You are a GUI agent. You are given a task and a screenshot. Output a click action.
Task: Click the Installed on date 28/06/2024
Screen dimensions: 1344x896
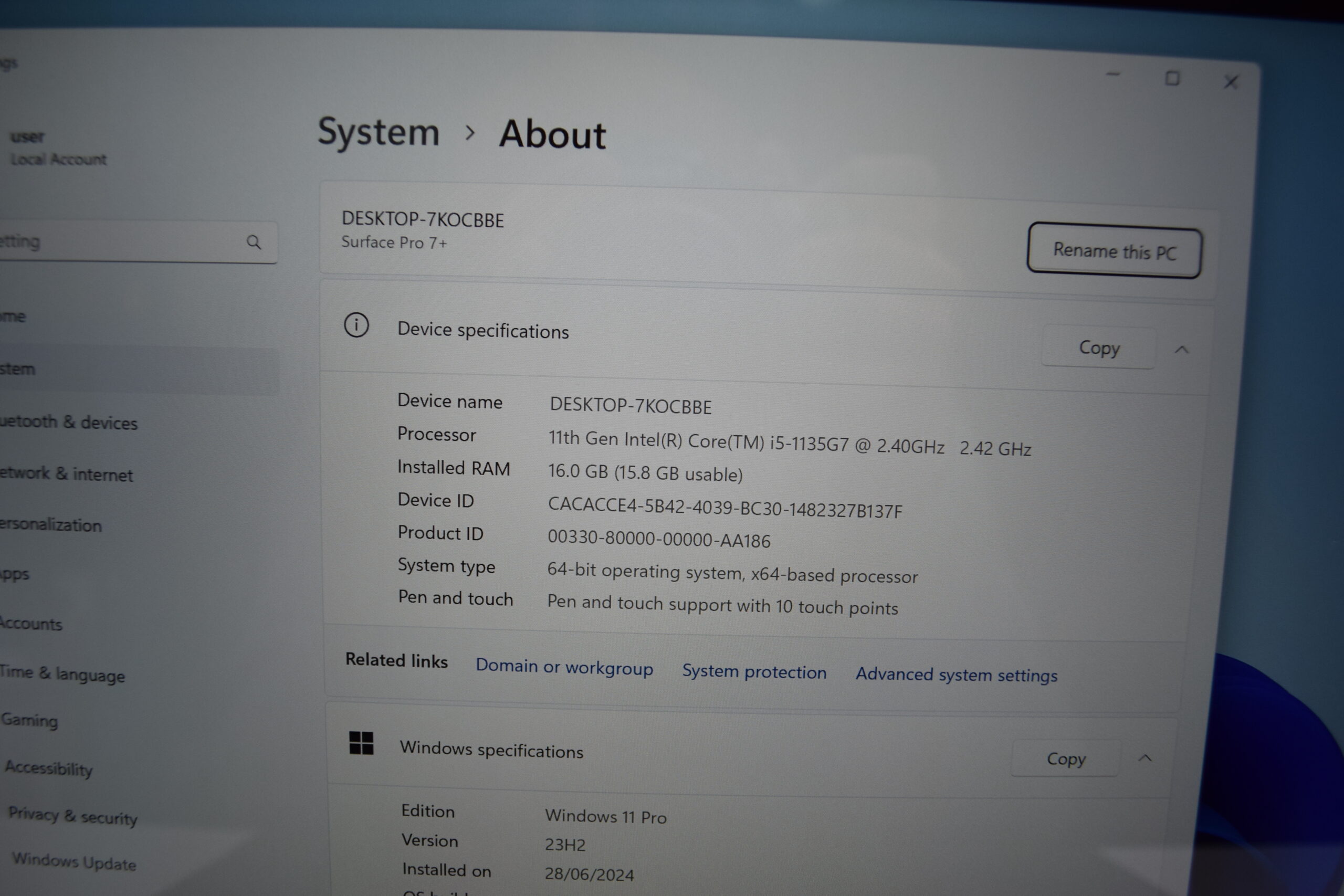coord(589,874)
